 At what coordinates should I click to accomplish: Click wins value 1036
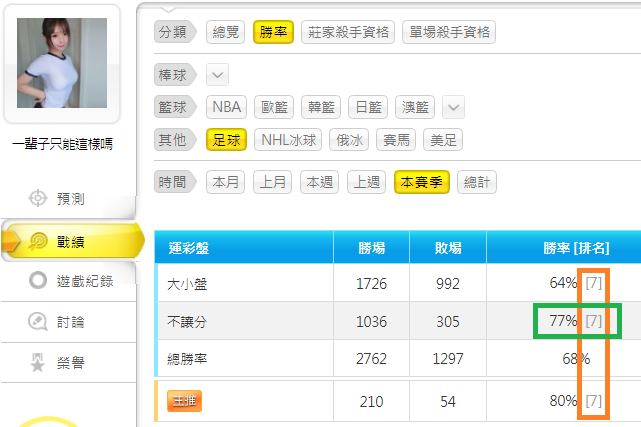click(x=371, y=322)
